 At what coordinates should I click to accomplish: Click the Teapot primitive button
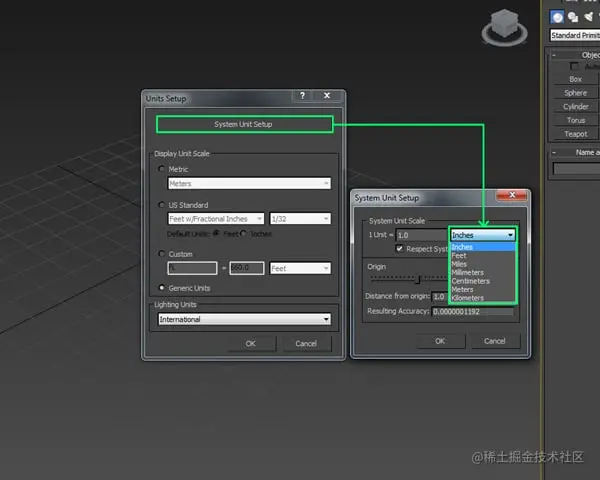[576, 134]
